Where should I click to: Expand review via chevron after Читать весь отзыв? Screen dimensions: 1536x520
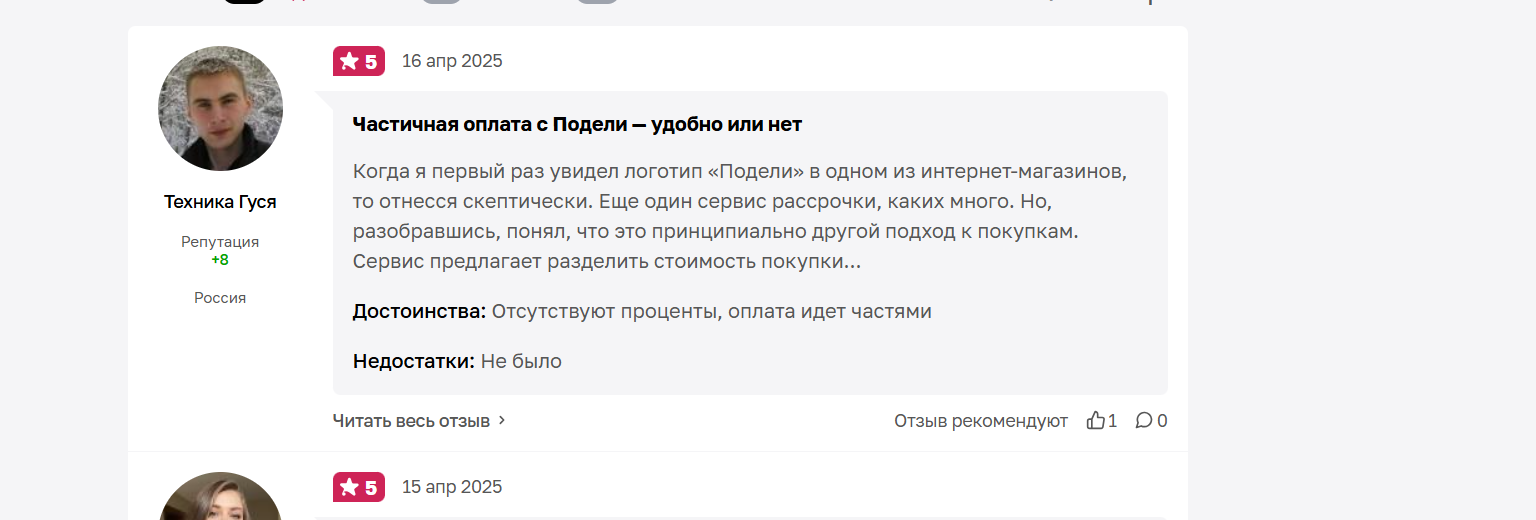coord(502,421)
